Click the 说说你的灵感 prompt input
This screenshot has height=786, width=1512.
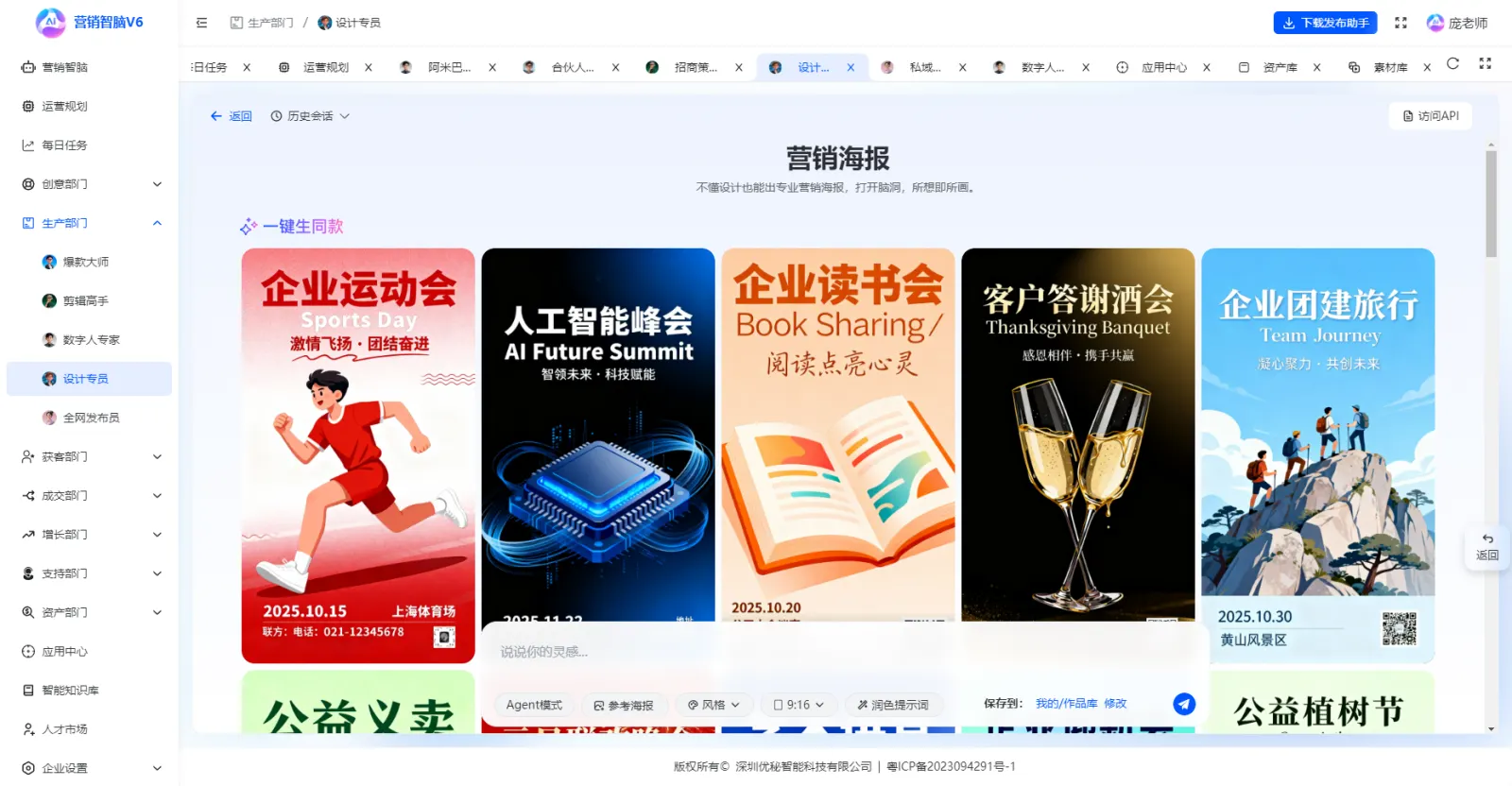(x=843, y=652)
